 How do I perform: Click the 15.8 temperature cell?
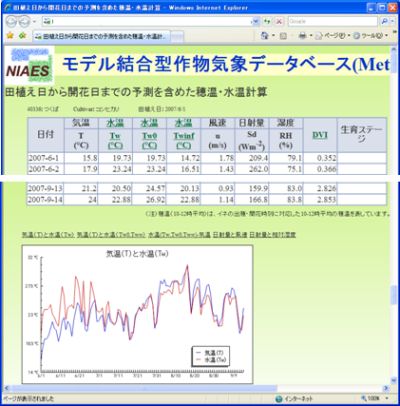[82, 158]
